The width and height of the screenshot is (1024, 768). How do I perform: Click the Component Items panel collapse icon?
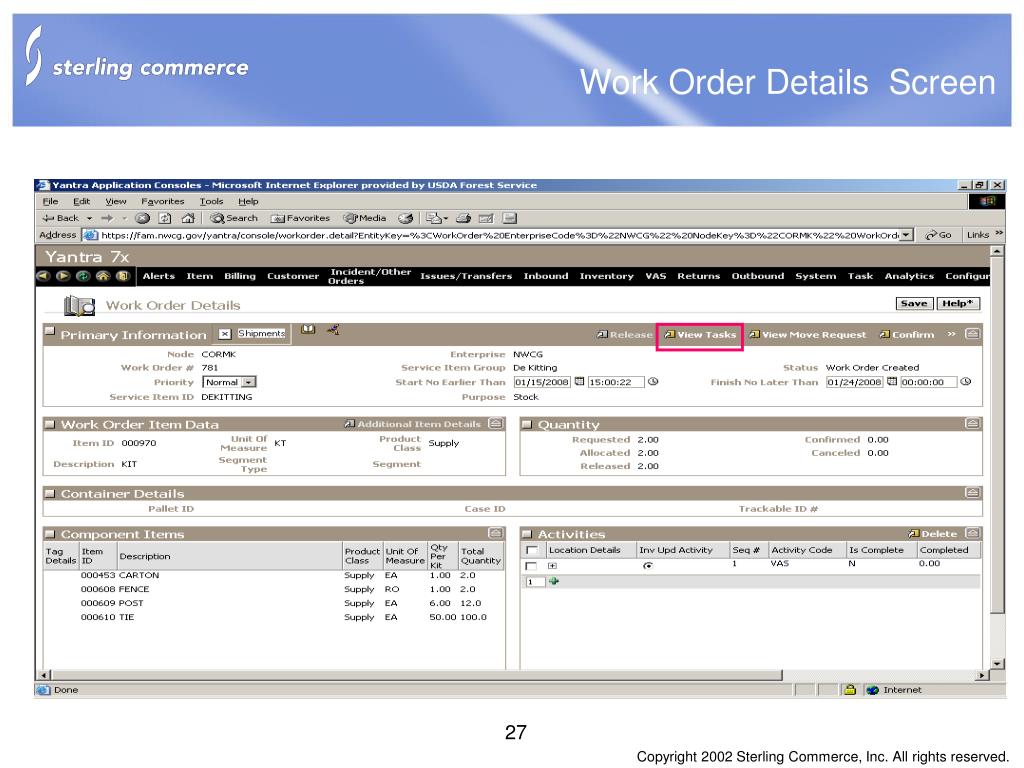click(x=496, y=534)
